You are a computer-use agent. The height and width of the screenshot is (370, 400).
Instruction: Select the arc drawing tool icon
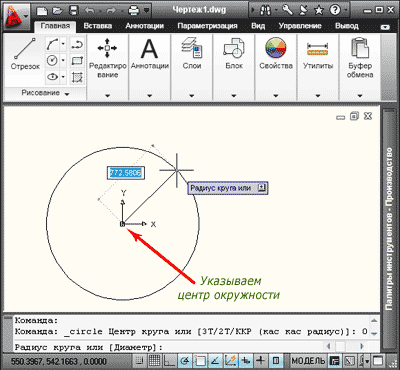pyautogui.click(x=52, y=44)
